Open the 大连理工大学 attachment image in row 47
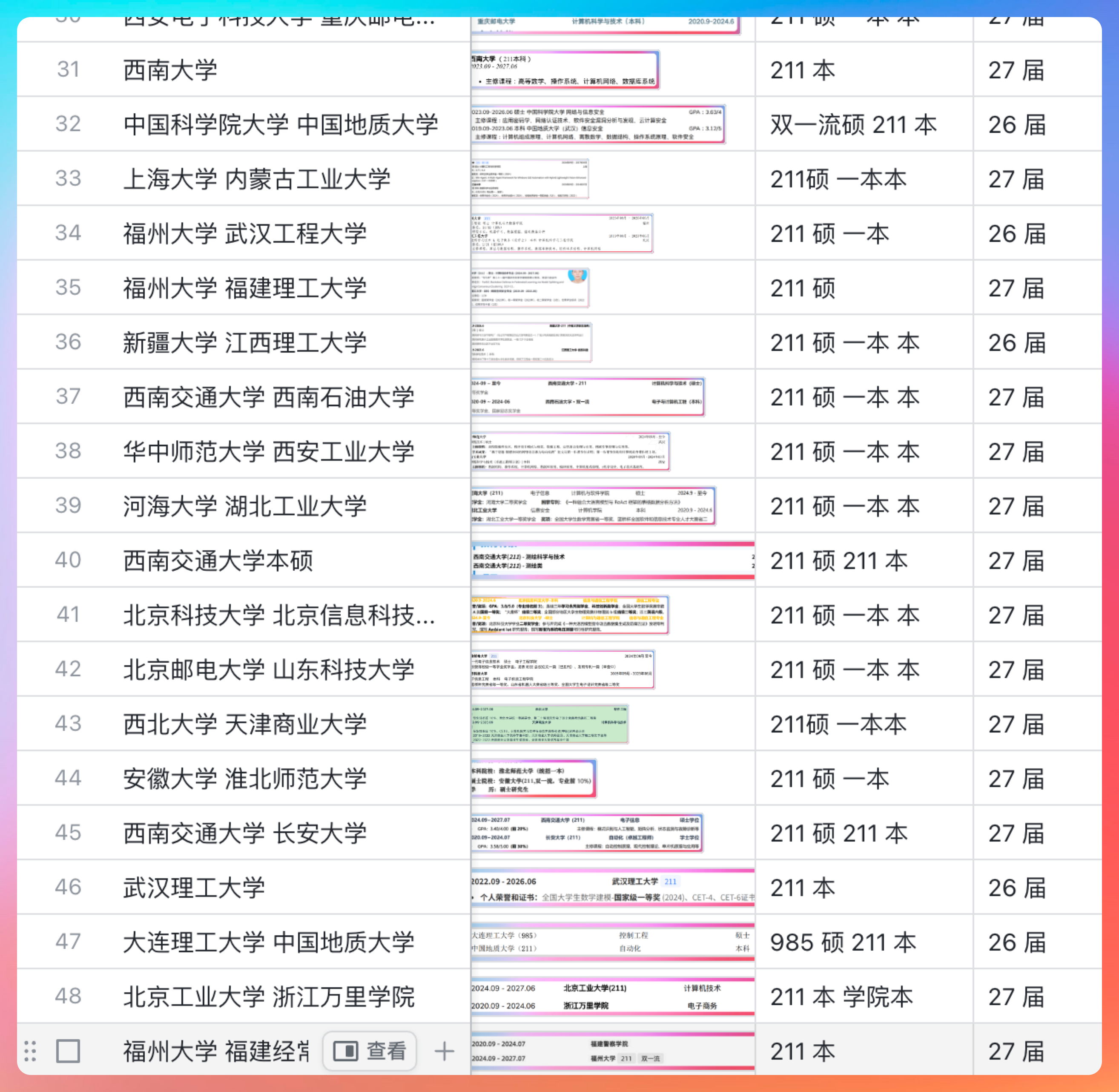The height and width of the screenshot is (1092, 1119). coord(612,943)
